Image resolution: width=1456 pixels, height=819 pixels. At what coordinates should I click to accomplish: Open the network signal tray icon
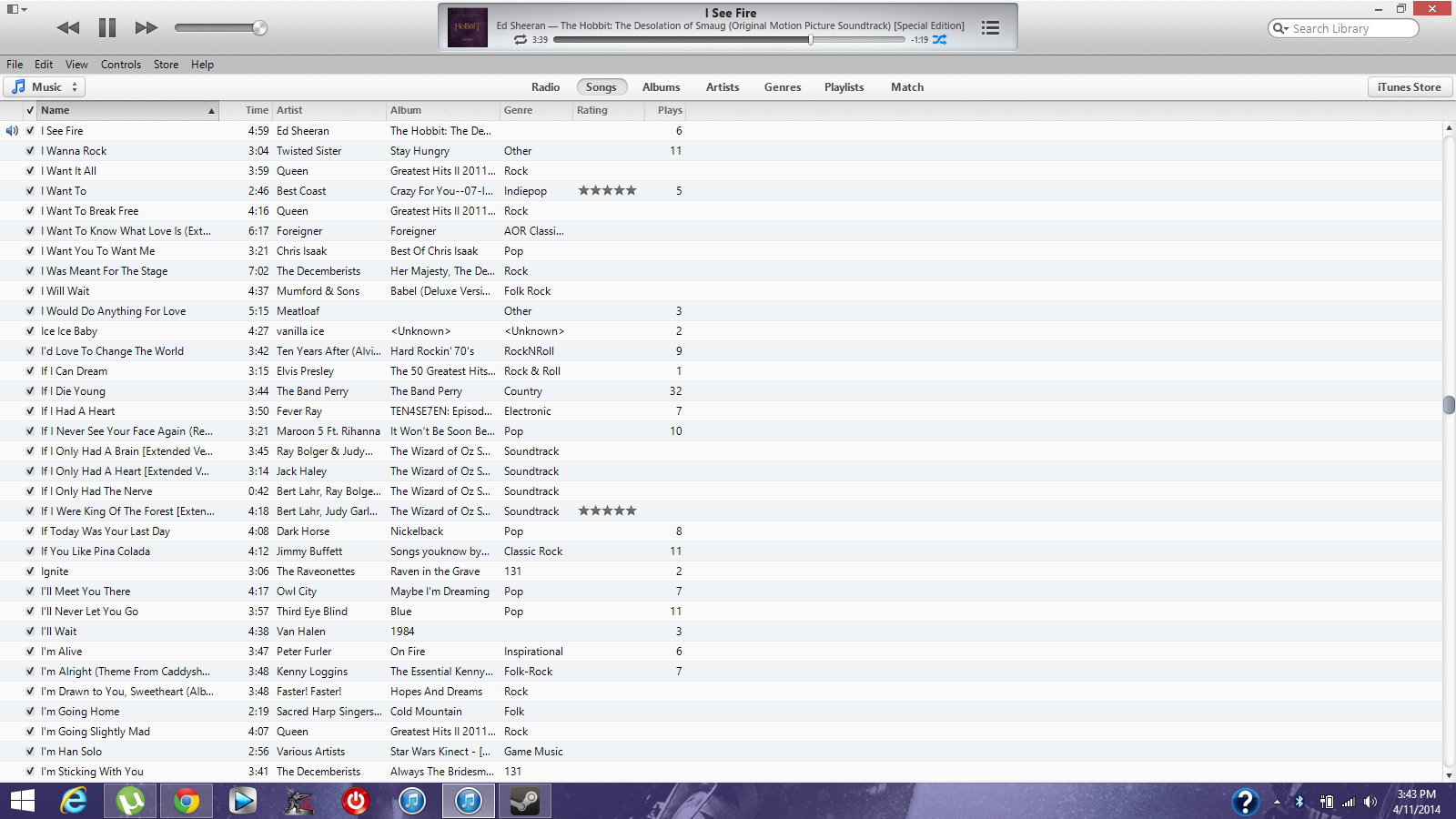[x=1349, y=802]
